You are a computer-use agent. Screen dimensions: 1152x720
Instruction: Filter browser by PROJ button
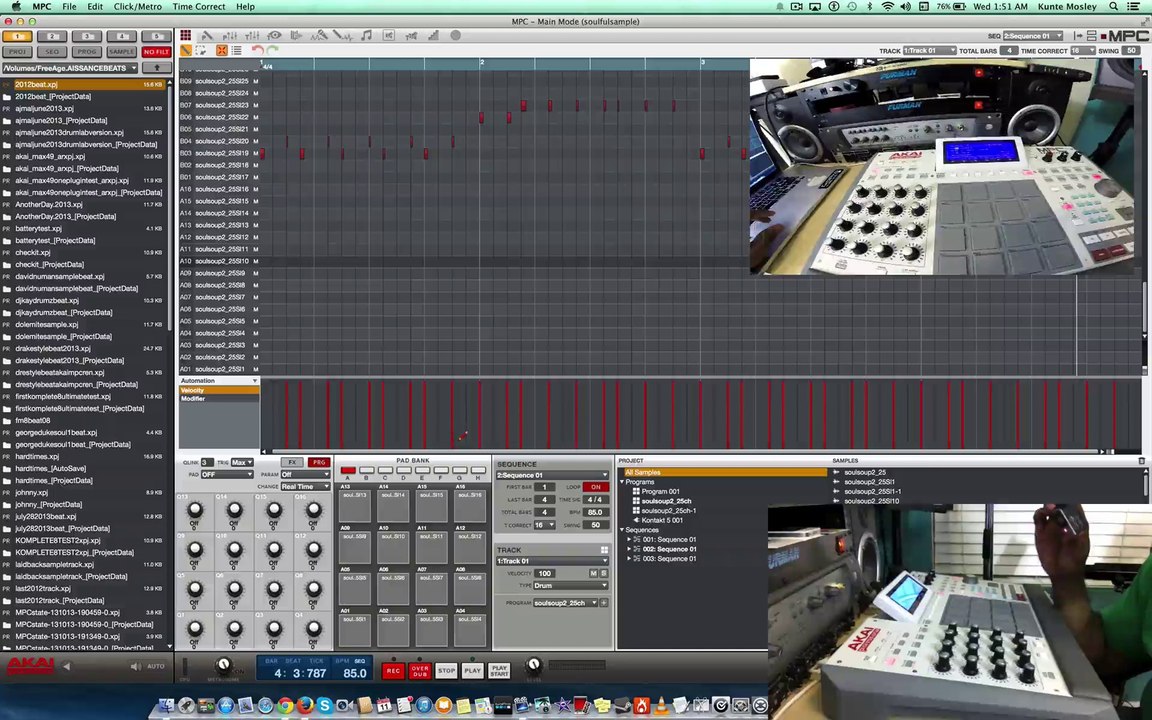[x=17, y=51]
